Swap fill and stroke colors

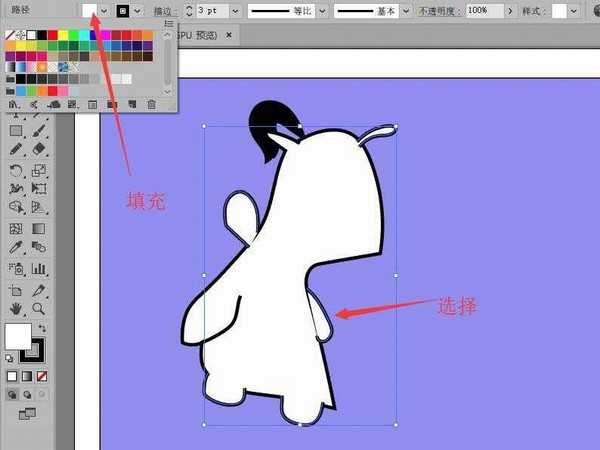pyautogui.click(x=43, y=327)
